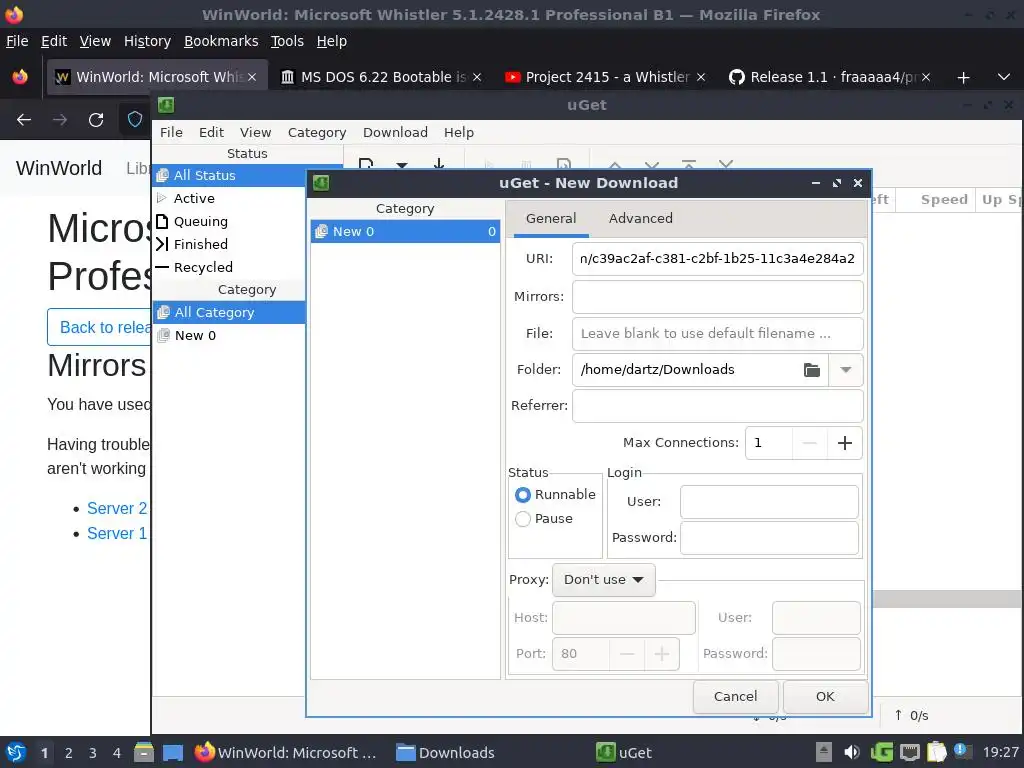Select the Pause status radio button
This screenshot has width=1024, height=768.
click(522, 519)
